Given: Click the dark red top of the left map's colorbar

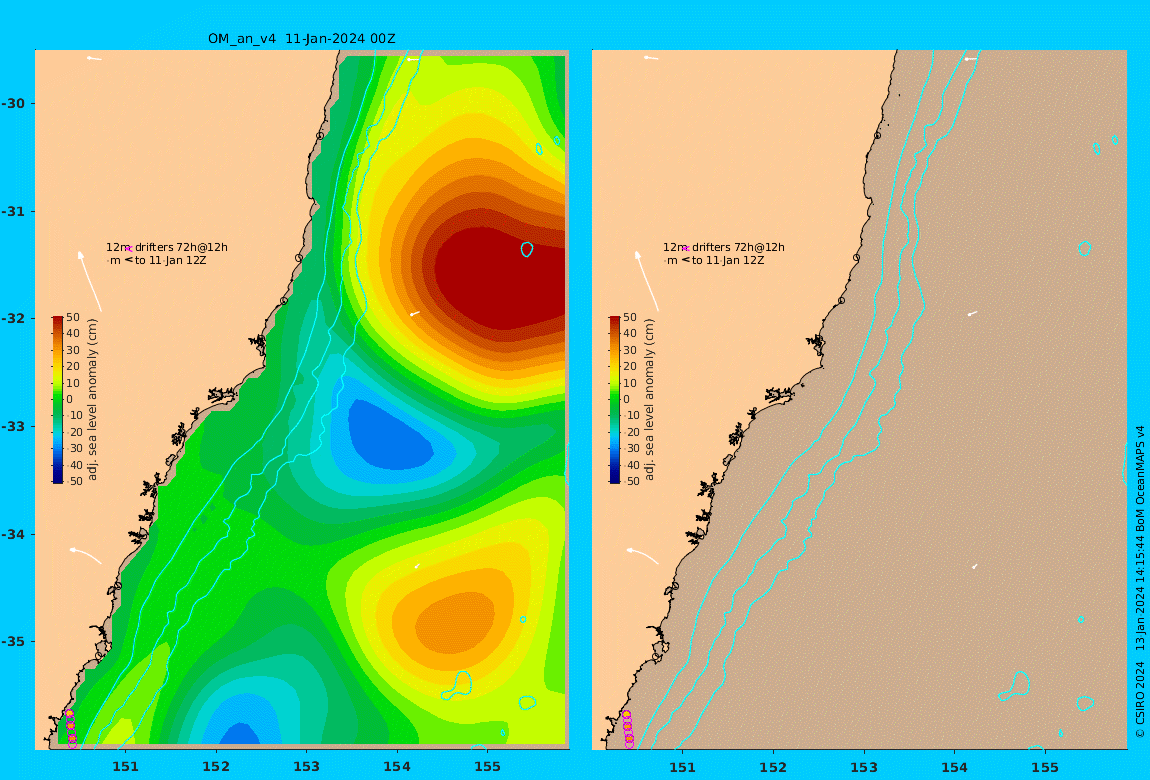Looking at the screenshot, I should 57,320.
